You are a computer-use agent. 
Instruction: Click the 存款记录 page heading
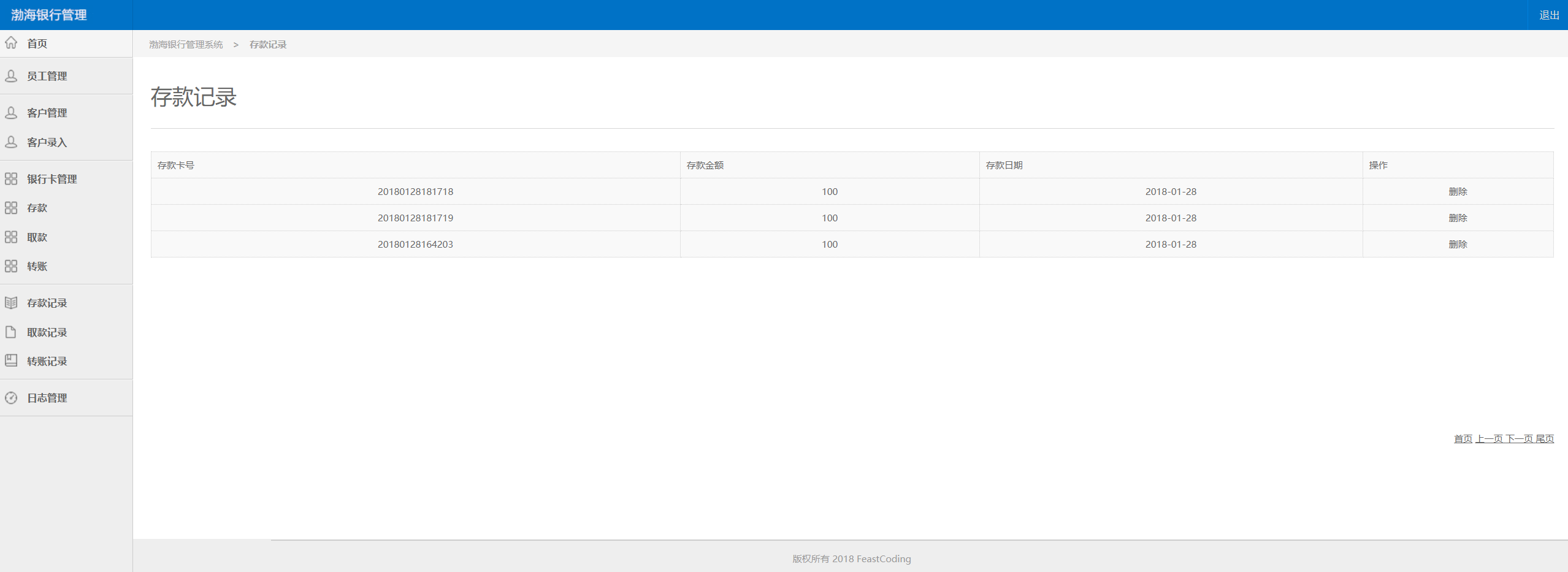click(x=194, y=97)
